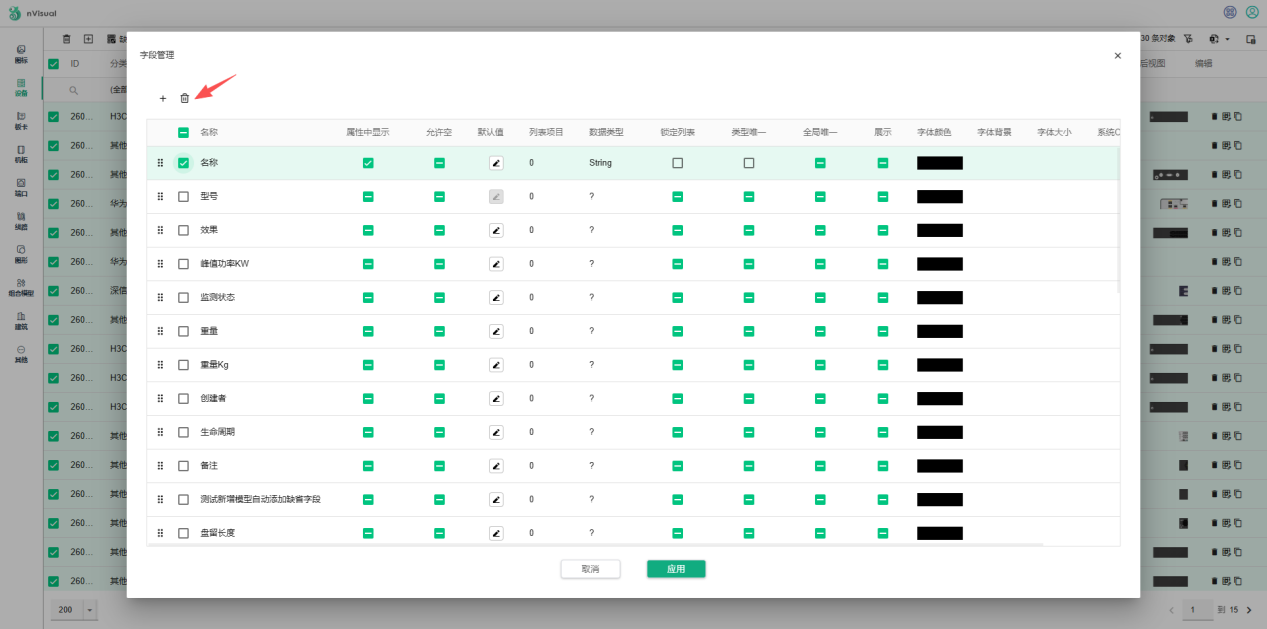Click the 取消 button

[590, 569]
